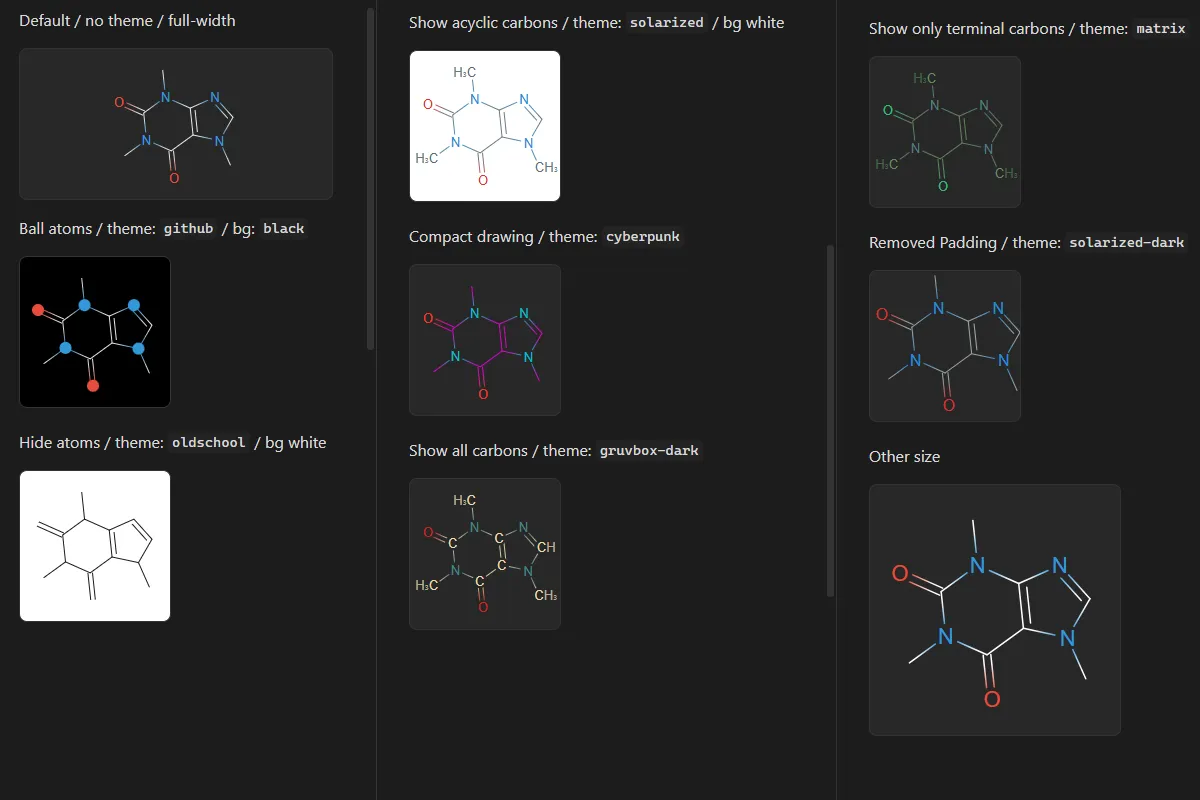Image resolution: width=1200 pixels, height=800 pixels.
Task: Click the 'gruvbox-dark' theme code label
Action: (650, 450)
